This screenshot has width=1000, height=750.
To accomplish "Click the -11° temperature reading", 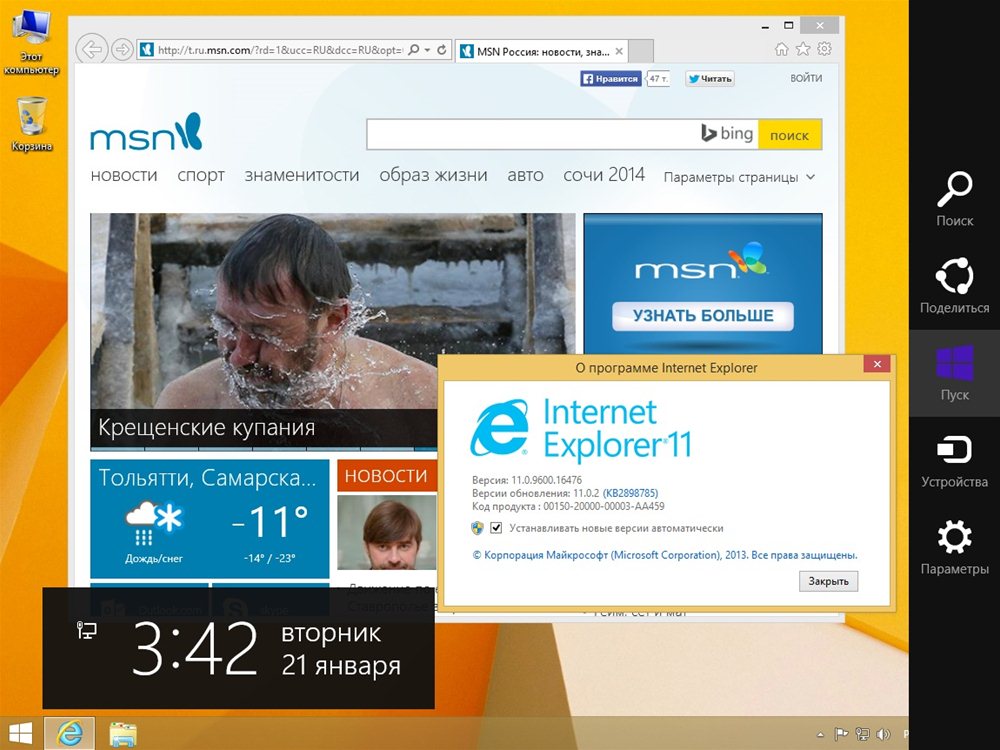I will click(x=270, y=522).
